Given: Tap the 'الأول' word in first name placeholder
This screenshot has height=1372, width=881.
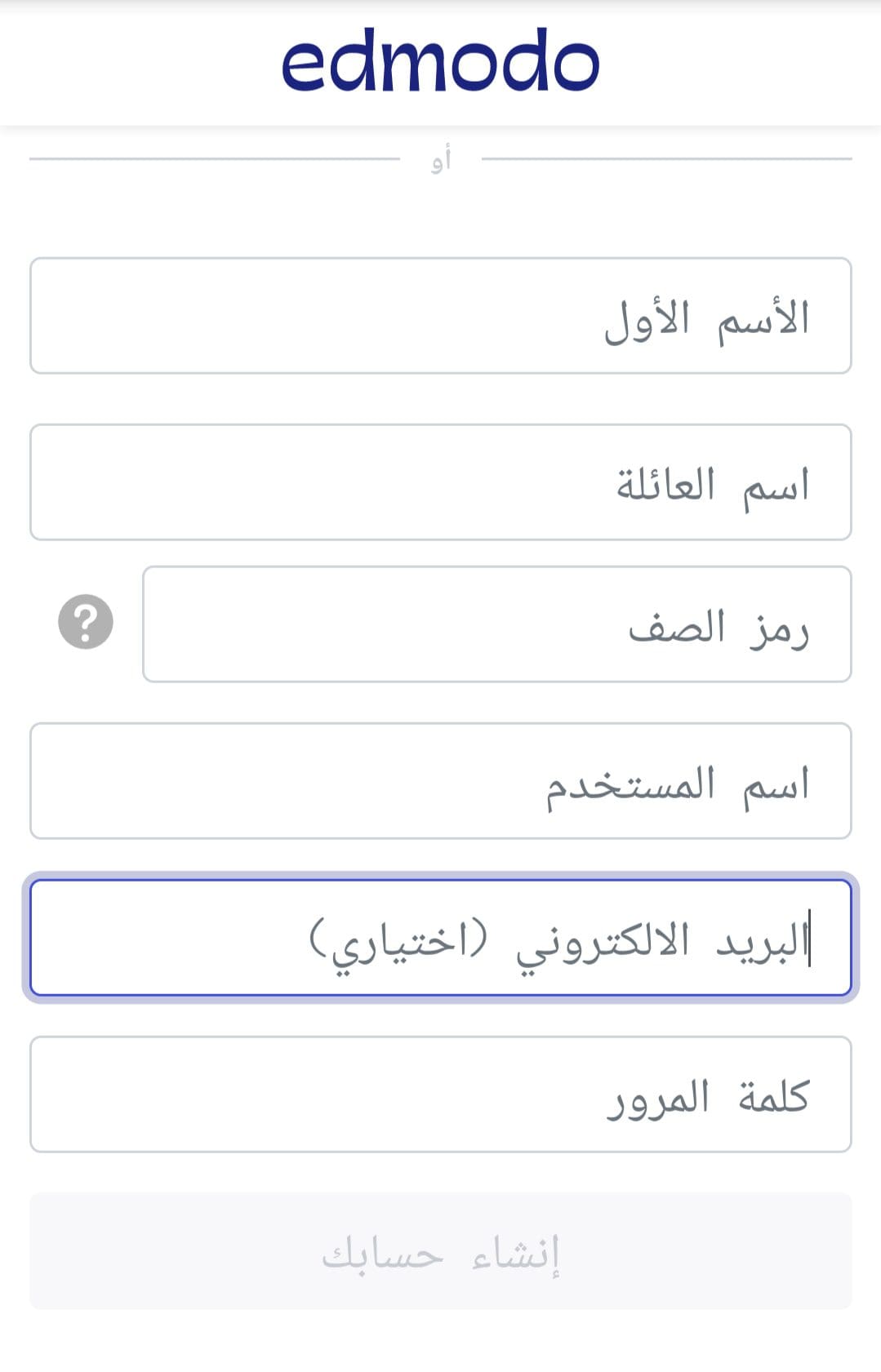Looking at the screenshot, I should [x=647, y=319].
